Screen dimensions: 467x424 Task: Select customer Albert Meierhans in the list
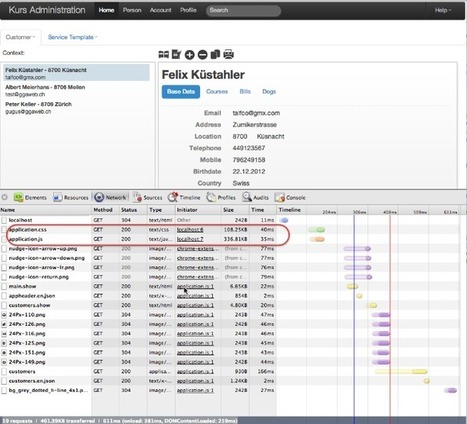pyautogui.click(x=76, y=90)
